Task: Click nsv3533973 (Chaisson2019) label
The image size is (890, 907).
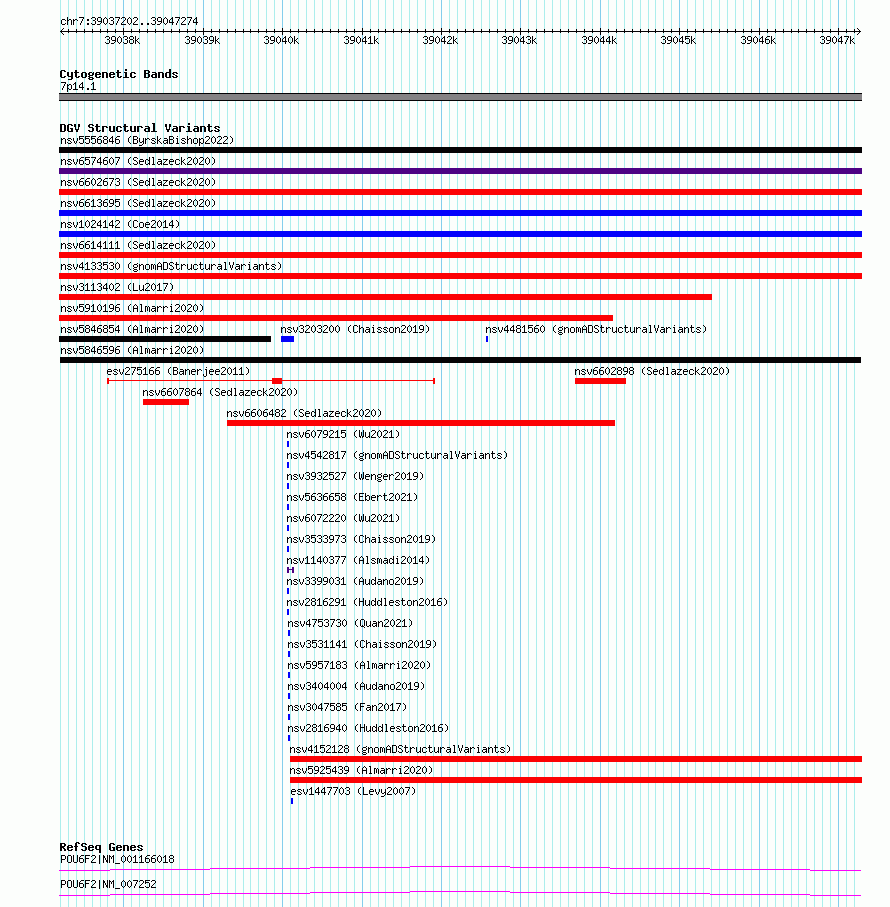Action: pos(361,539)
